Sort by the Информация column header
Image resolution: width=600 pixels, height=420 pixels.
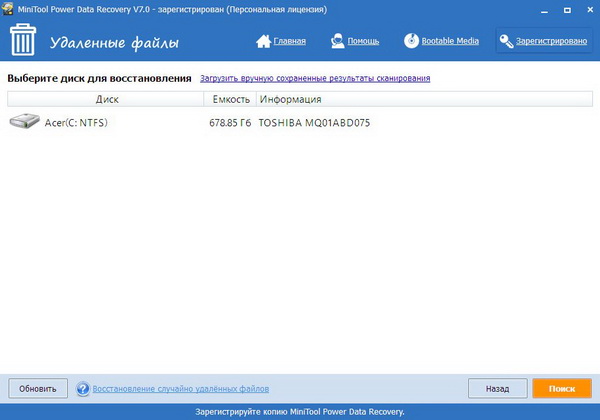(x=290, y=99)
